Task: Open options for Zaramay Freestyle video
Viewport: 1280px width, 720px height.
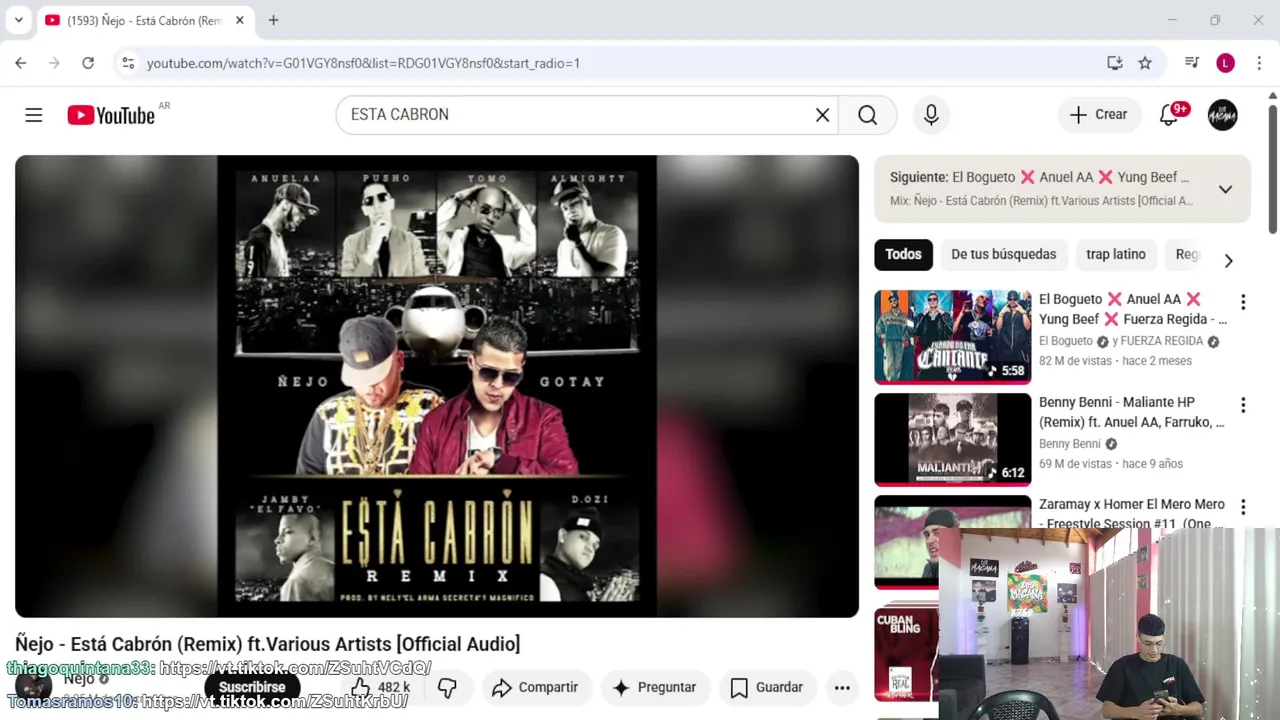Action: point(1243,507)
